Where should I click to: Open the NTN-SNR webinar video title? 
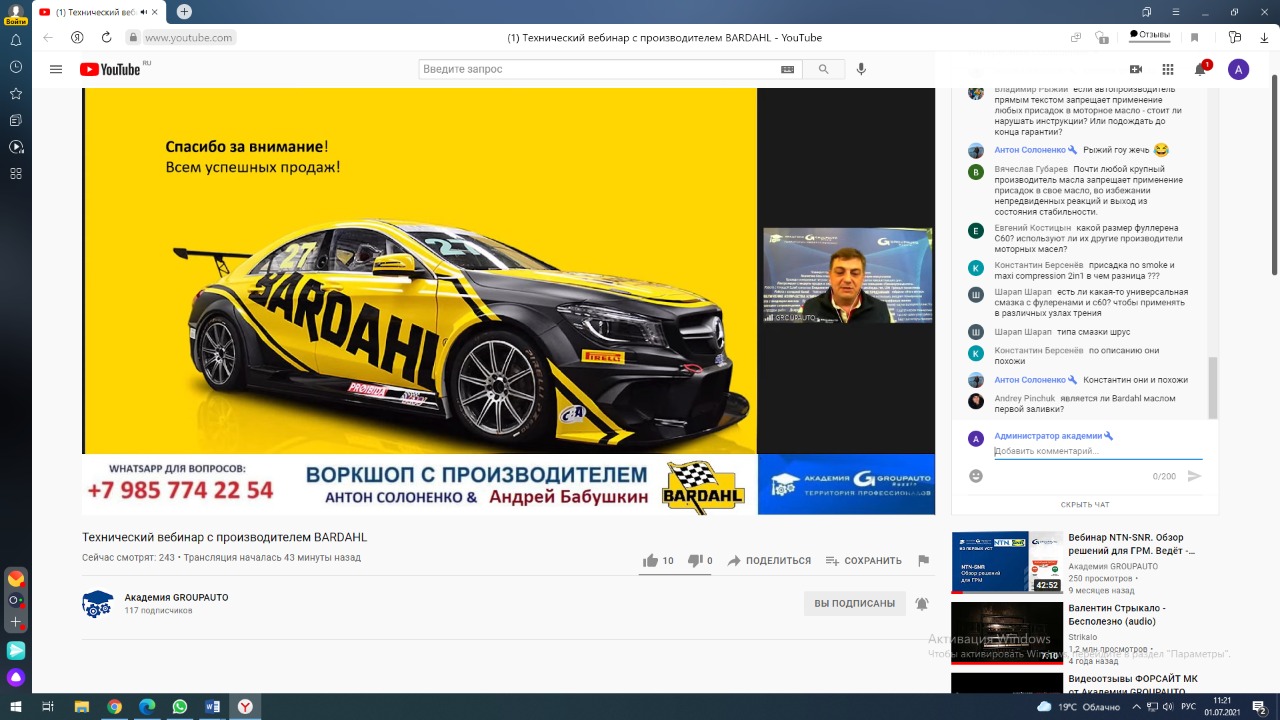(x=1131, y=544)
